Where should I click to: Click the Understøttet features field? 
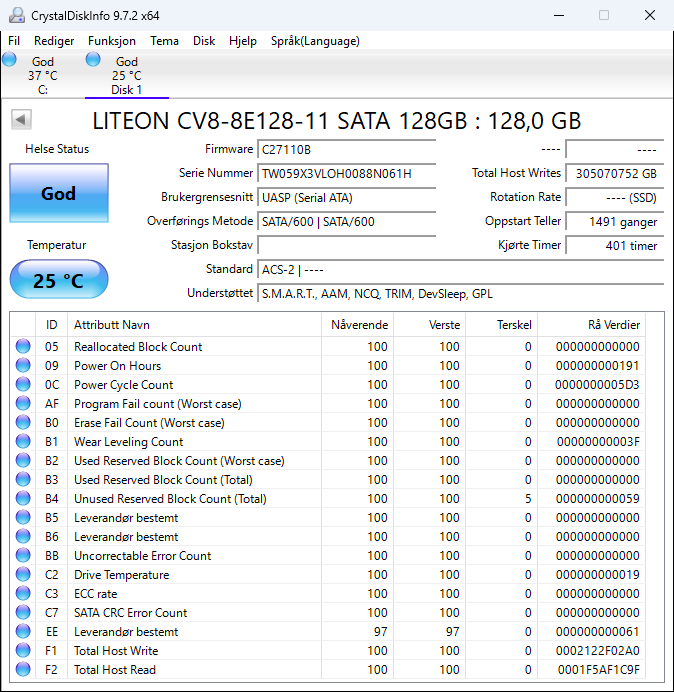[x=461, y=293]
